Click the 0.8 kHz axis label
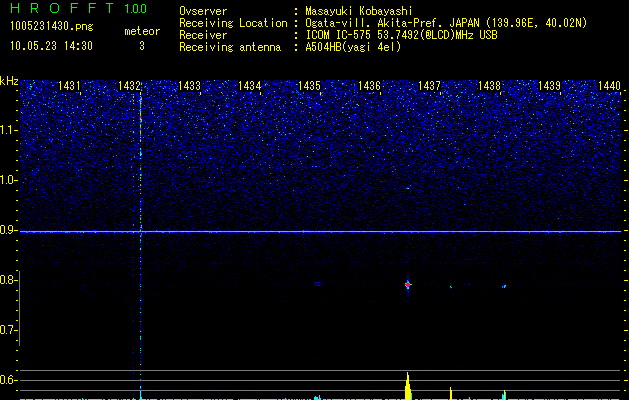Image resolution: width=629 pixels, height=400 pixels. (9, 280)
